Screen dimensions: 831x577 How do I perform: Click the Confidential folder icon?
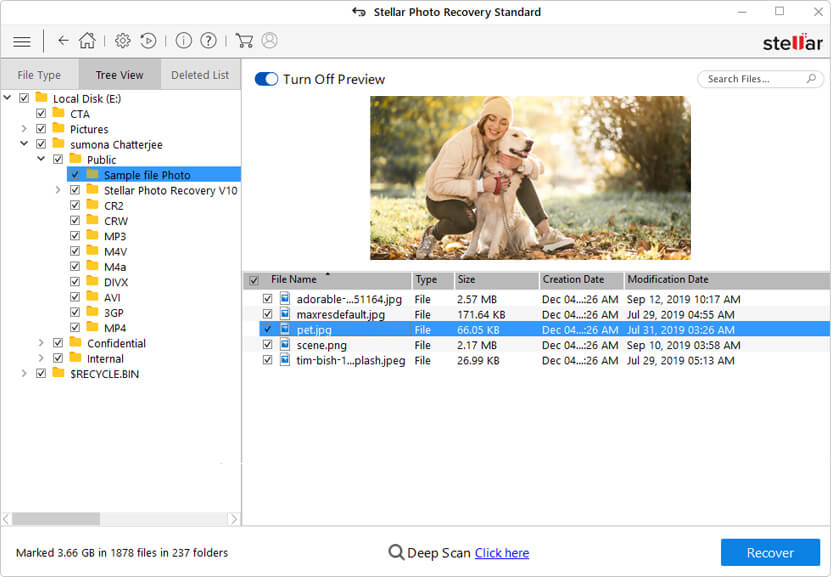tap(75, 342)
